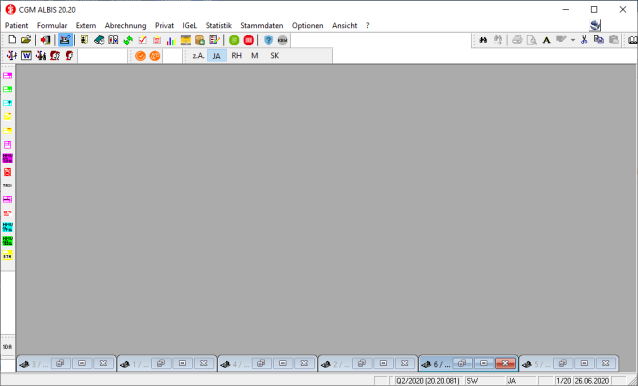Select the RH doctor button
638x386 pixels.
[236, 56]
